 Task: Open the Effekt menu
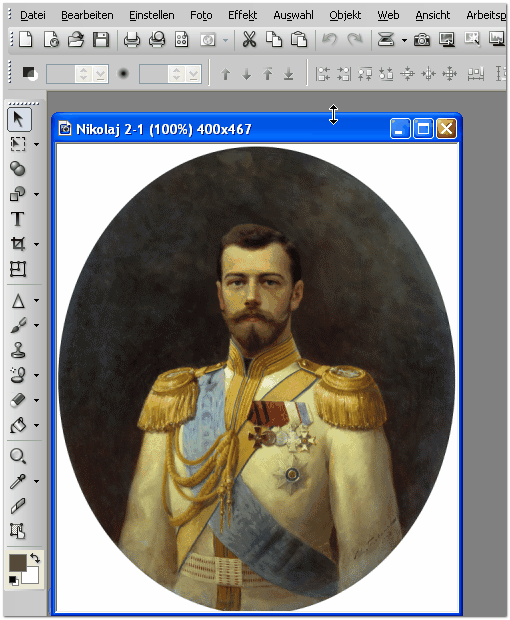242,15
